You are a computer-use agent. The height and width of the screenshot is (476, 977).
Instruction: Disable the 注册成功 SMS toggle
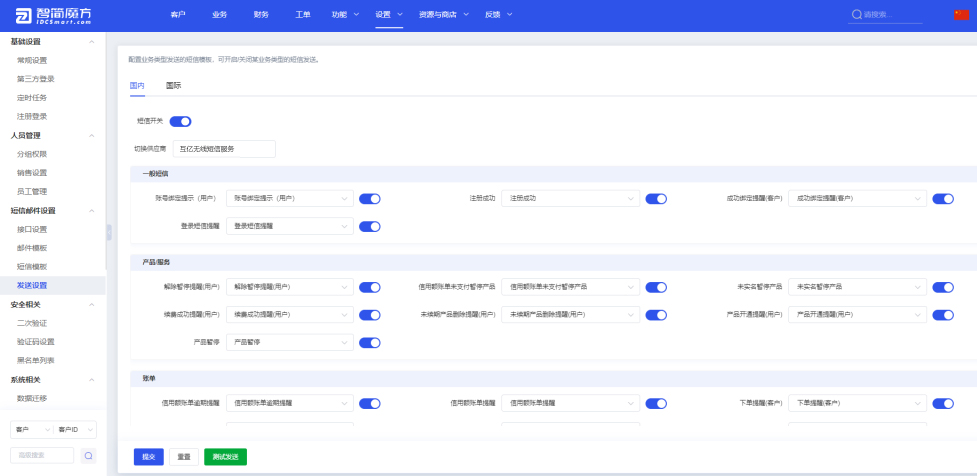[x=656, y=199]
